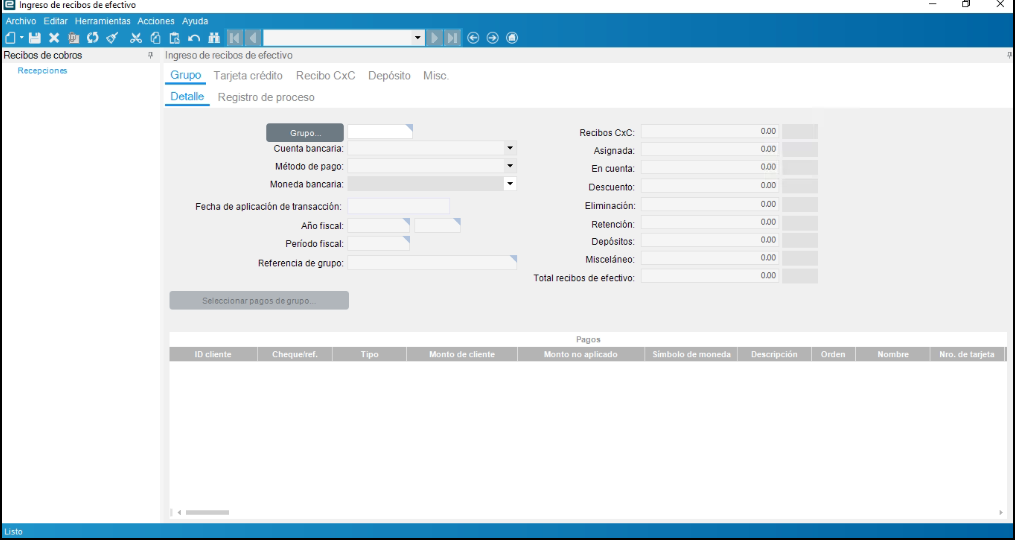Screen dimensions: 1015x540
Task: Click the Total recibos de efectivo amount field
Action: (710, 276)
